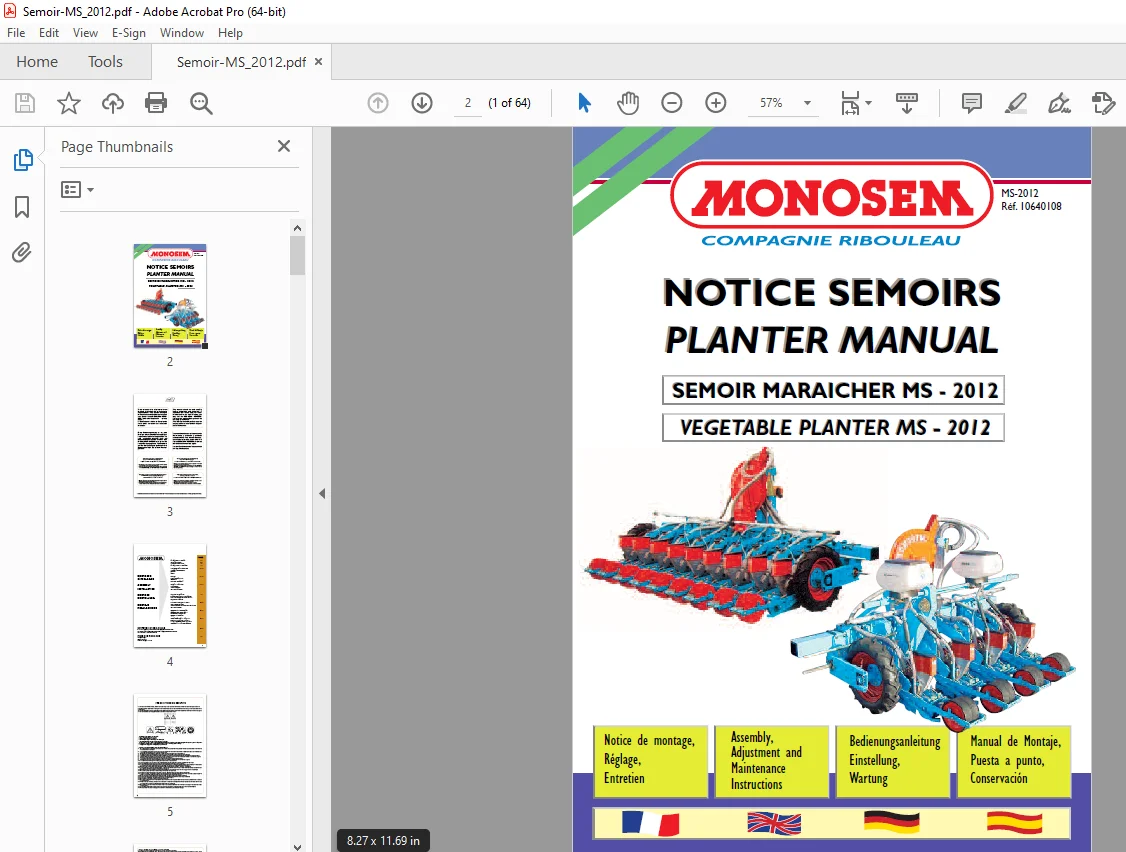This screenshot has width=1126, height=852.
Task: Click the Réf. 10640108 reference text
Action: click(1031, 206)
